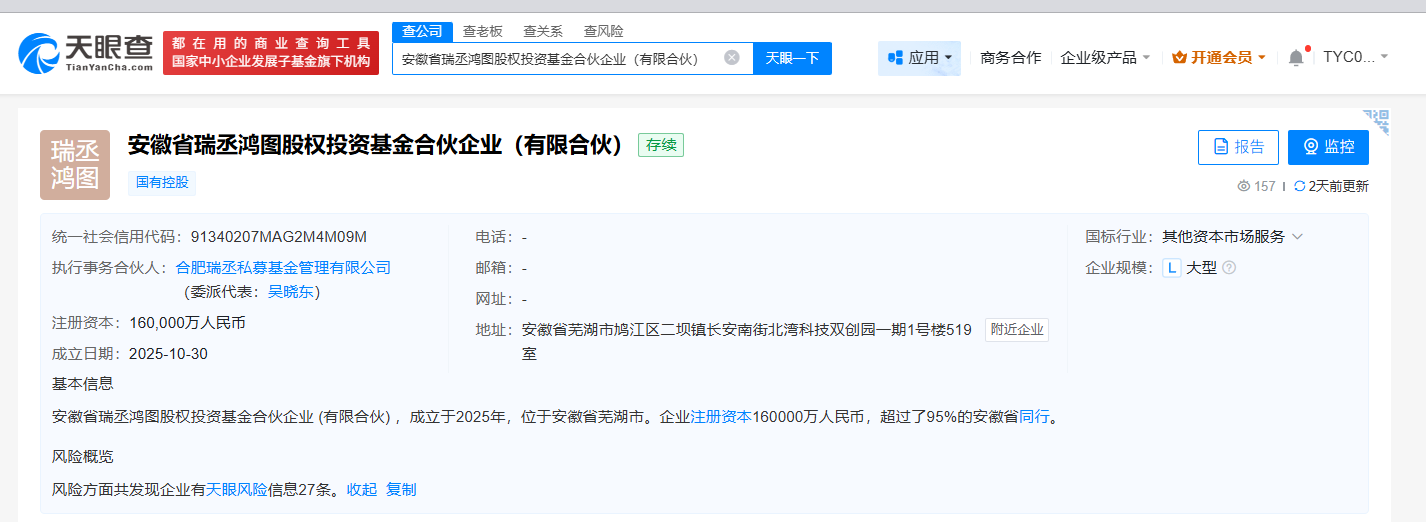The height and width of the screenshot is (522, 1426).
Task: Click the 报告 button
Action: pos(1238,147)
